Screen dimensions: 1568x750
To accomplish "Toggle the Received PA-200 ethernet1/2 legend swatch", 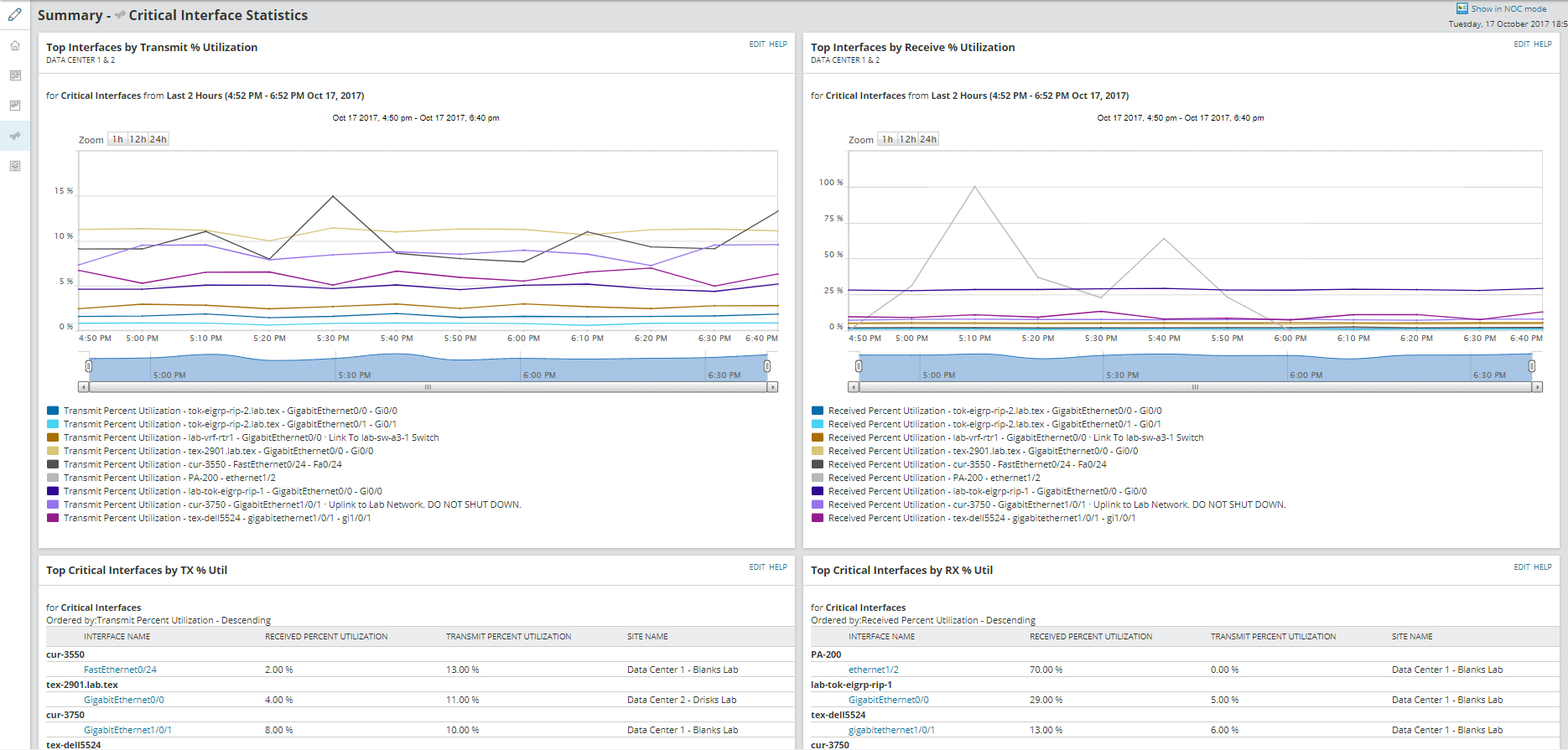I will coord(818,478).
